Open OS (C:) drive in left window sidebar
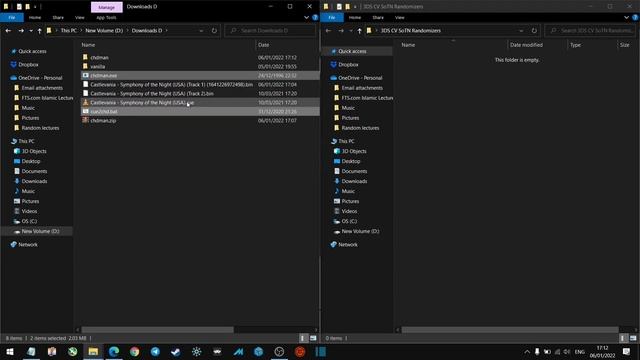 (29, 221)
